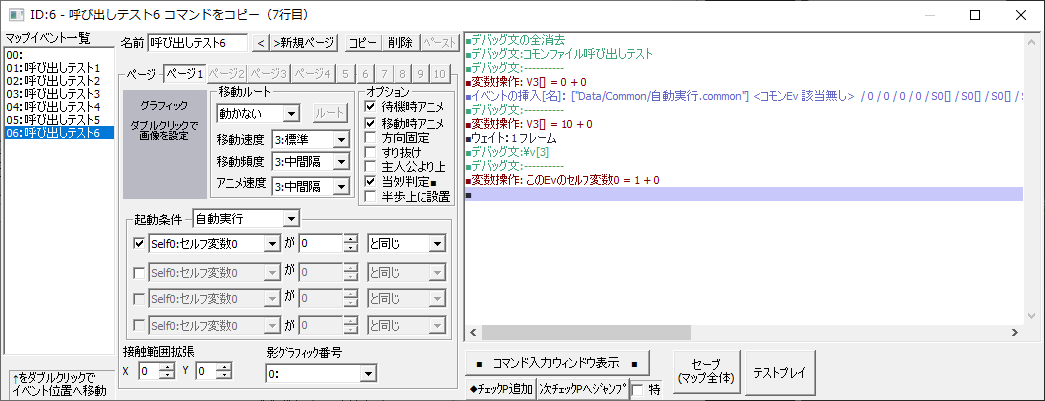
Task: Click テストプレイ button
Action: pos(779,372)
